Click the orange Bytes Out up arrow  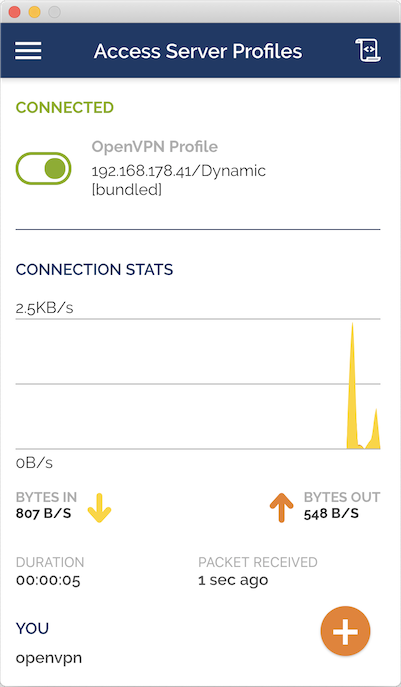(281, 507)
